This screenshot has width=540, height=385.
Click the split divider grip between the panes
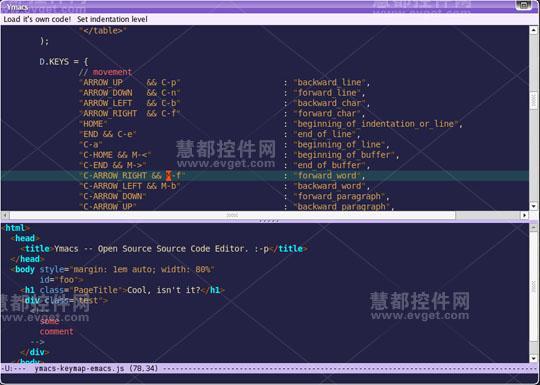[269, 221]
